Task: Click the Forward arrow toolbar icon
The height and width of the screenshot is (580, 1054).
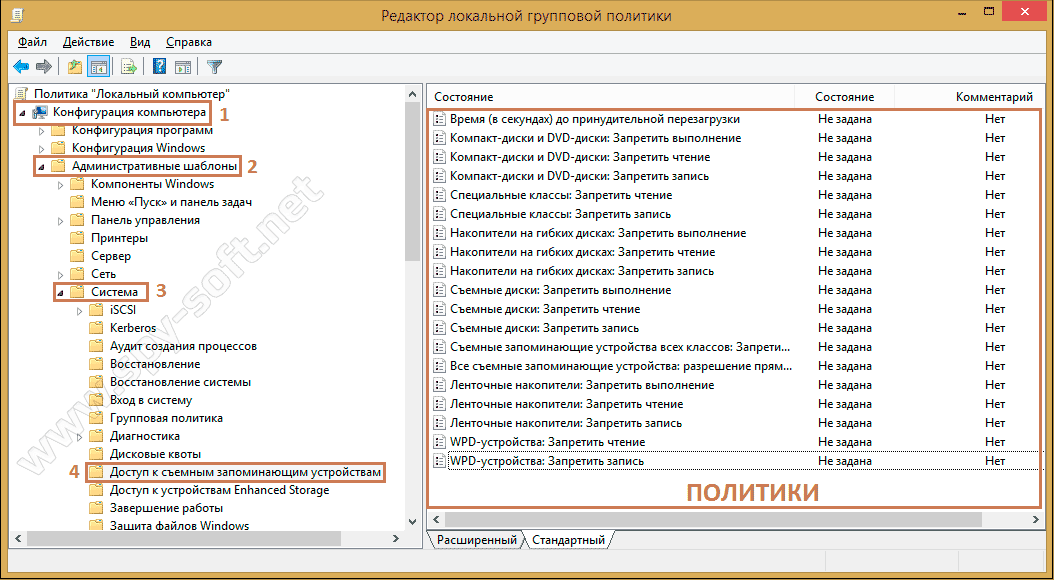Action: pyautogui.click(x=43, y=67)
